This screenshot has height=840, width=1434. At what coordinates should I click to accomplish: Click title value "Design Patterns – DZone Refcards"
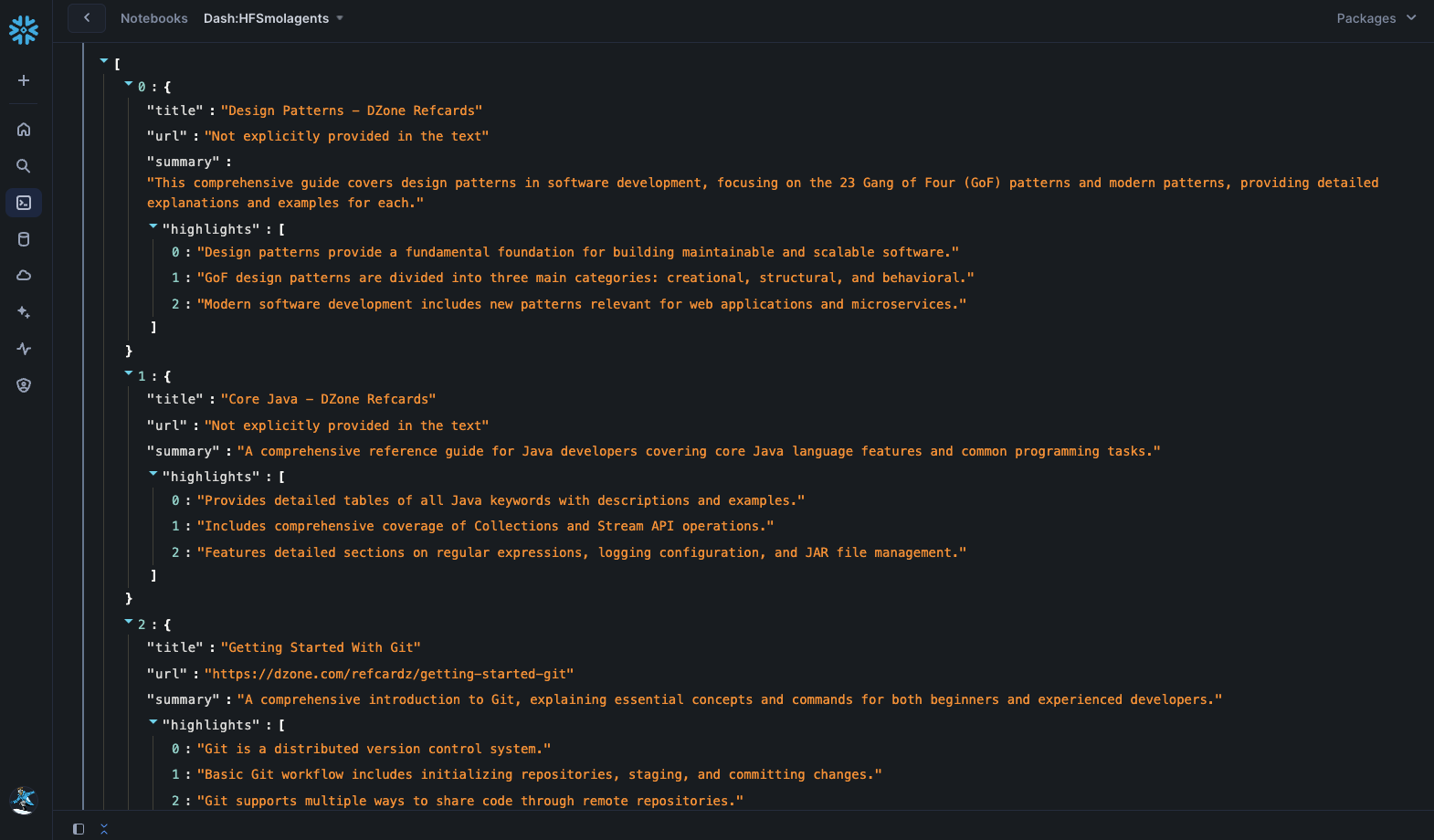352,110
